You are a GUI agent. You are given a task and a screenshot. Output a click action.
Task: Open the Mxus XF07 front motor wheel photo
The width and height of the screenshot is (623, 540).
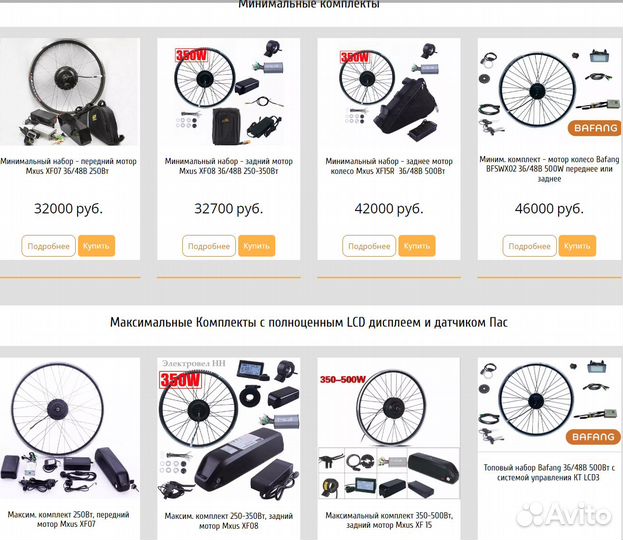coord(70,92)
